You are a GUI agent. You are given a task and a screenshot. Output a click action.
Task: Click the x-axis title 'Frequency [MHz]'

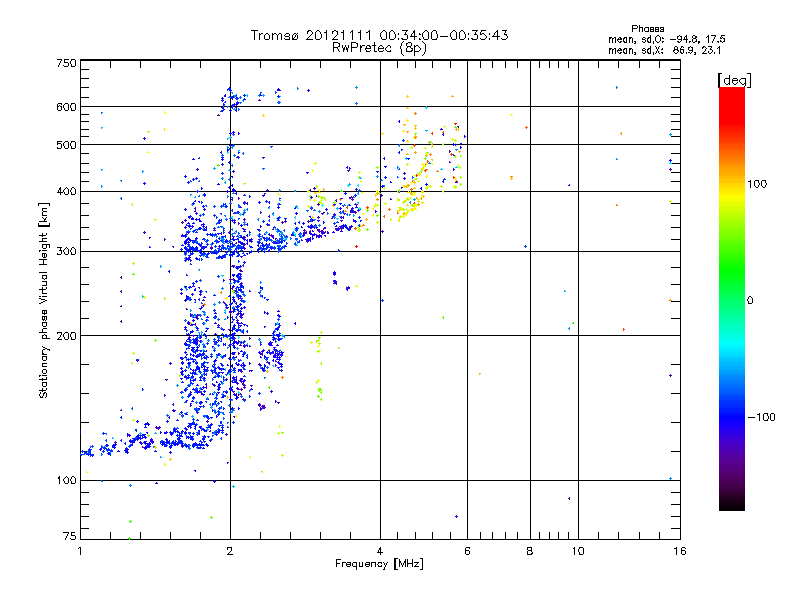(379, 564)
